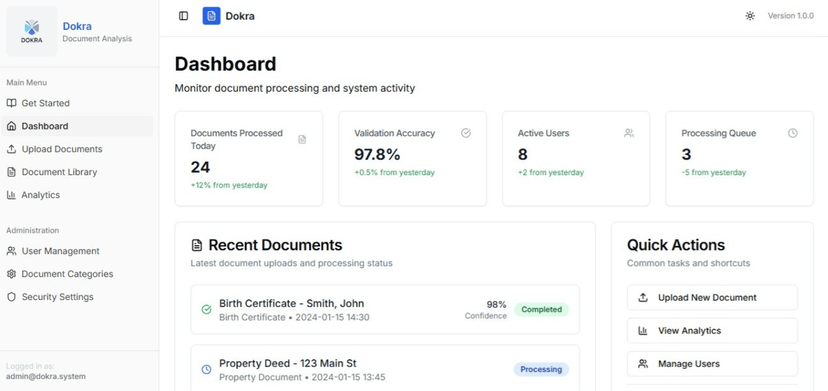Click the Dokra logo in sidebar
This screenshot has width=828, height=391.
tap(32, 31)
